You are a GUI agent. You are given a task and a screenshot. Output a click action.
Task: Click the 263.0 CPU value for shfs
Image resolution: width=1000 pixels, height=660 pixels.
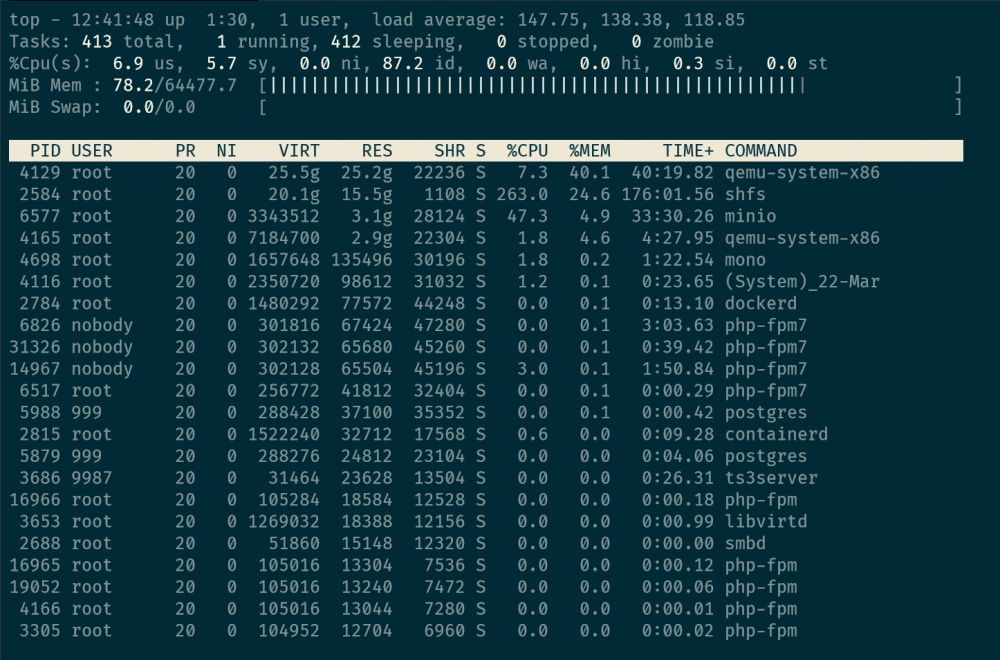tap(522, 194)
